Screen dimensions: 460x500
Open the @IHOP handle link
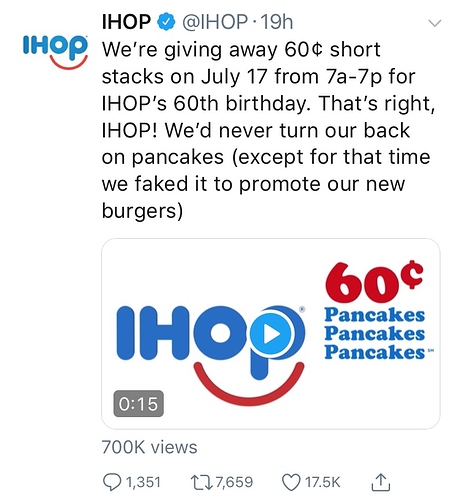pyautogui.click(x=214, y=22)
